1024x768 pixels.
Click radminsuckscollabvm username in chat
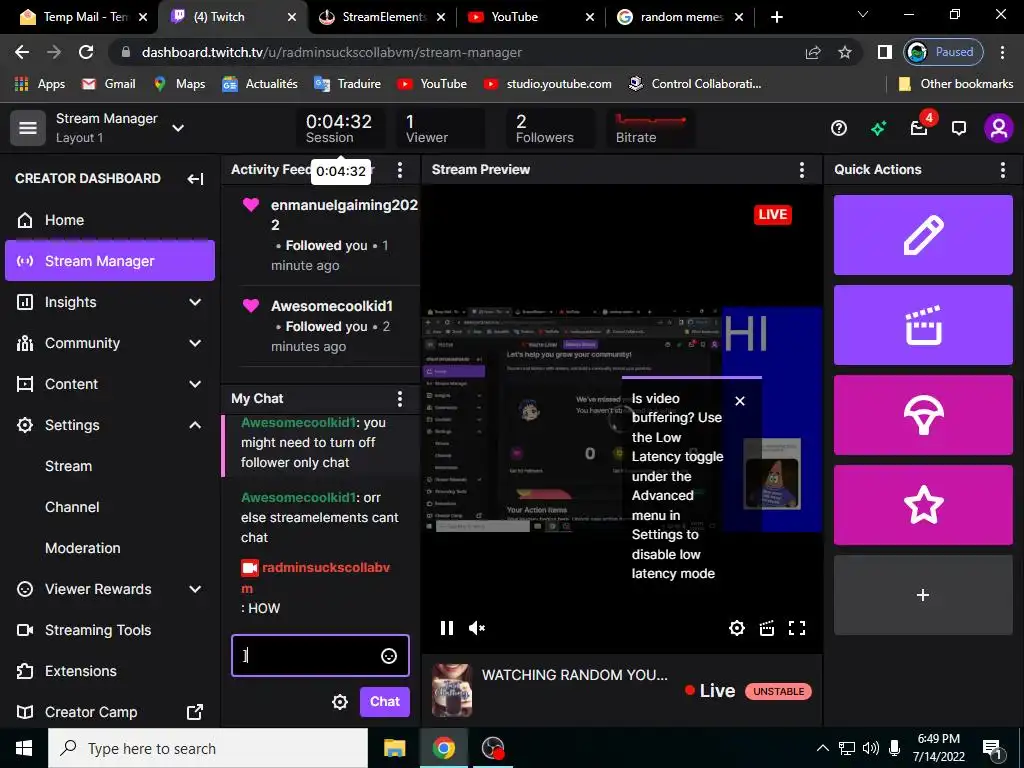tap(315, 578)
